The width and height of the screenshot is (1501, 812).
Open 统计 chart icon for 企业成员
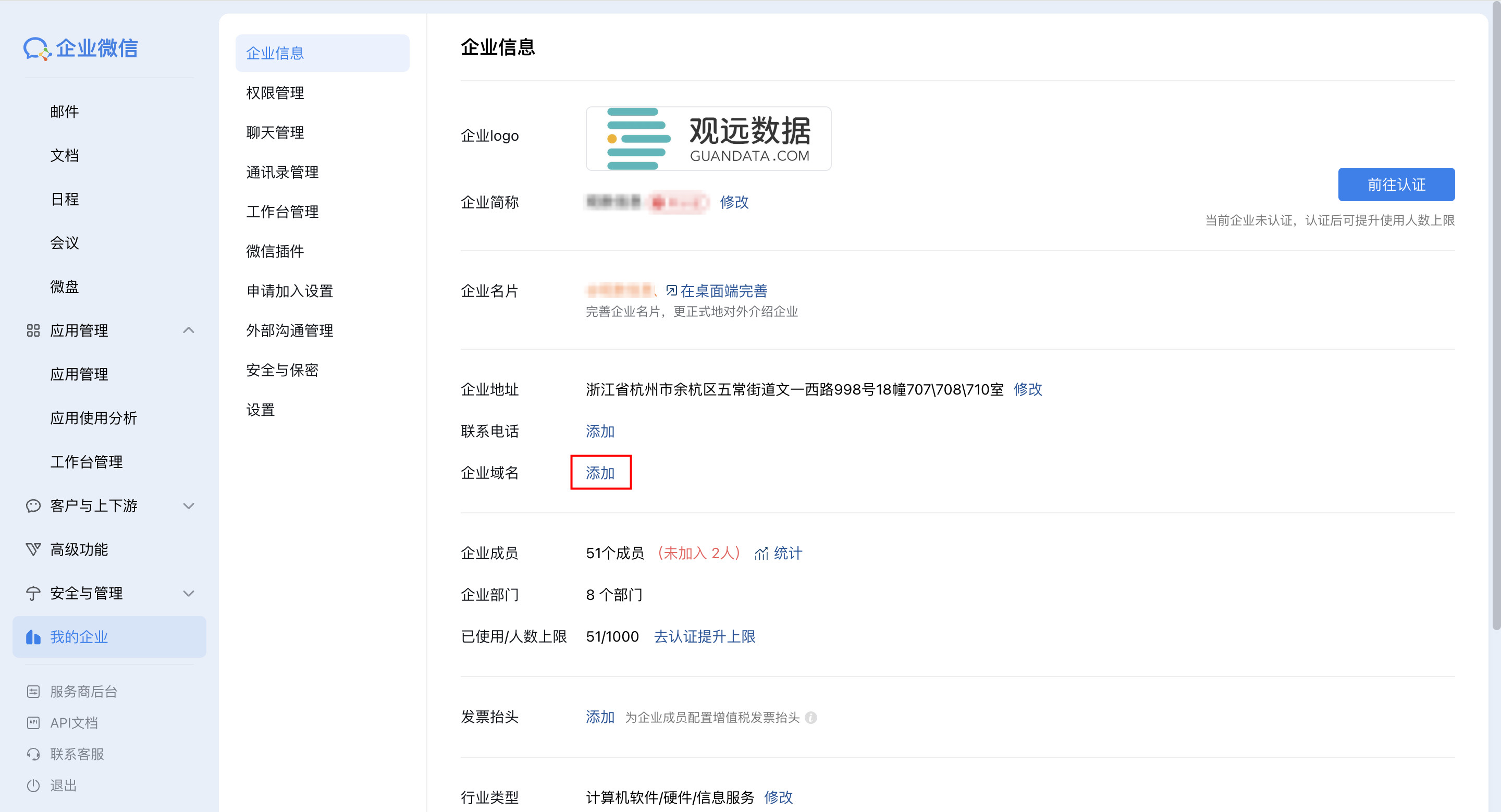(761, 553)
